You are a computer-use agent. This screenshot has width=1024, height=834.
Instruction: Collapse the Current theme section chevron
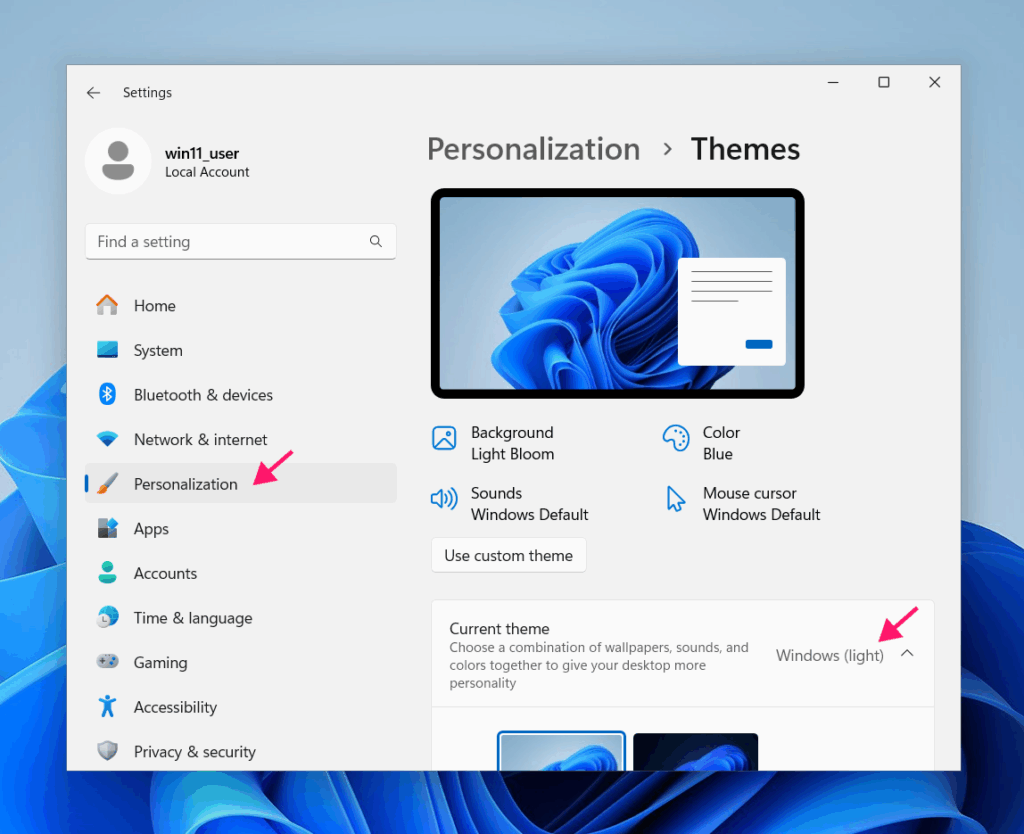(x=907, y=653)
